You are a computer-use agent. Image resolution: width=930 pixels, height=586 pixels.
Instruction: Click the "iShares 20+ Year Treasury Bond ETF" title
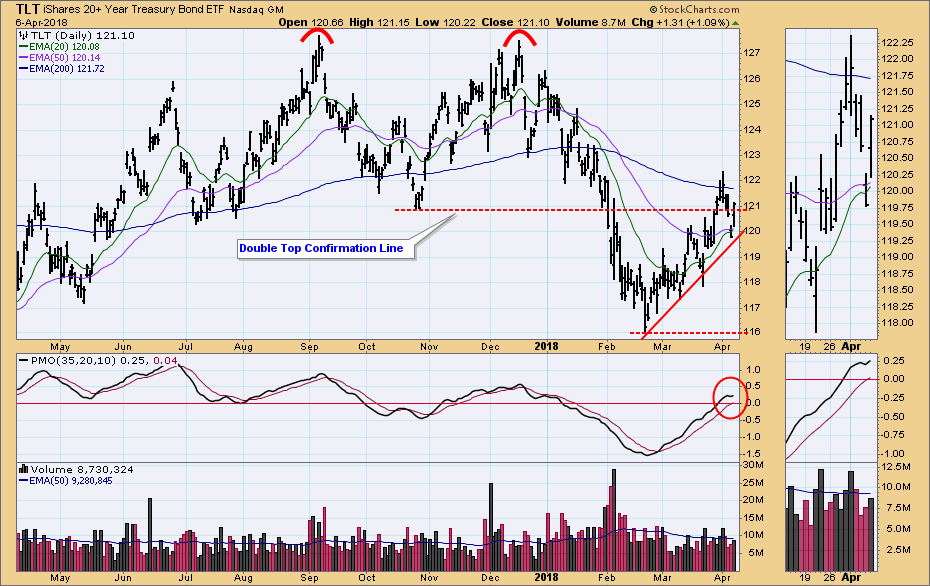[x=135, y=9]
